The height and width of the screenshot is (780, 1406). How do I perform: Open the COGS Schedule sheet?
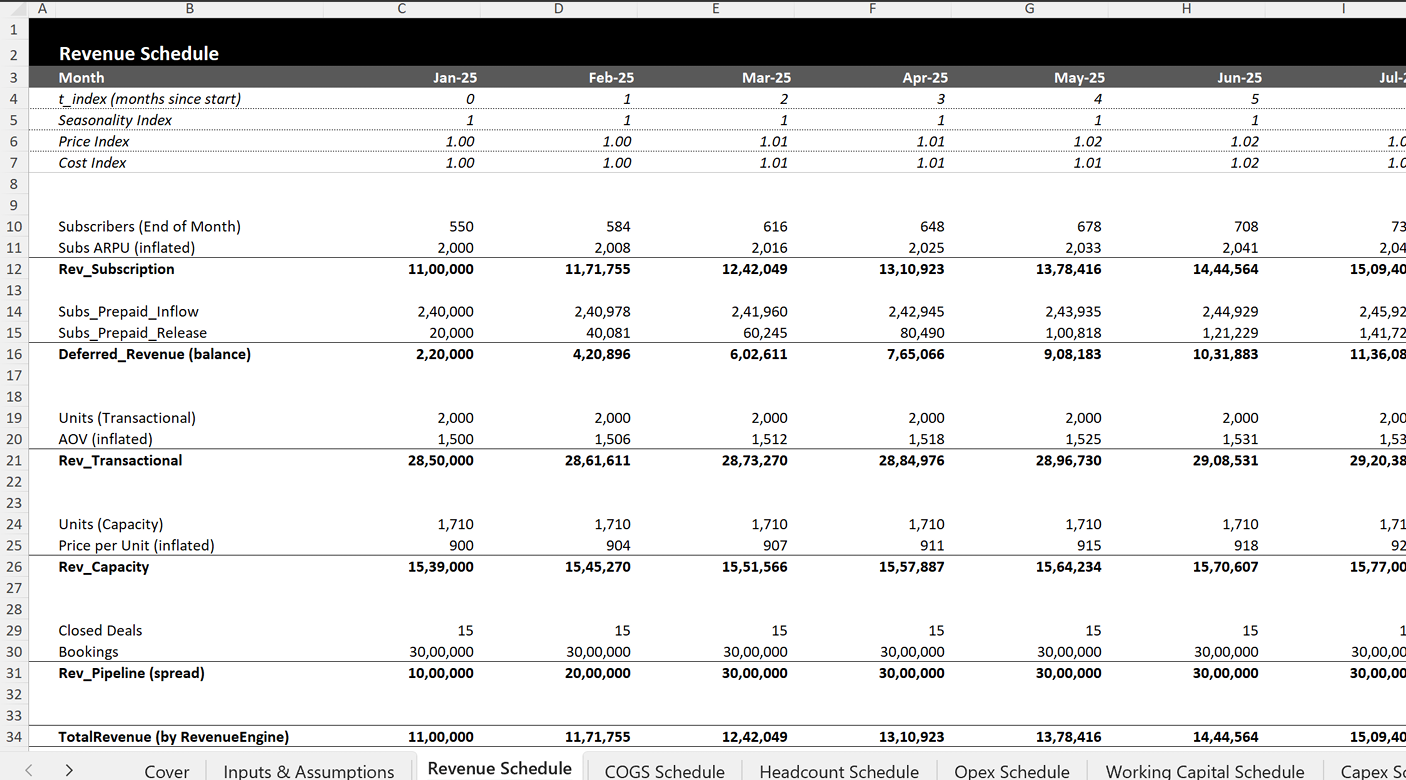click(x=664, y=771)
